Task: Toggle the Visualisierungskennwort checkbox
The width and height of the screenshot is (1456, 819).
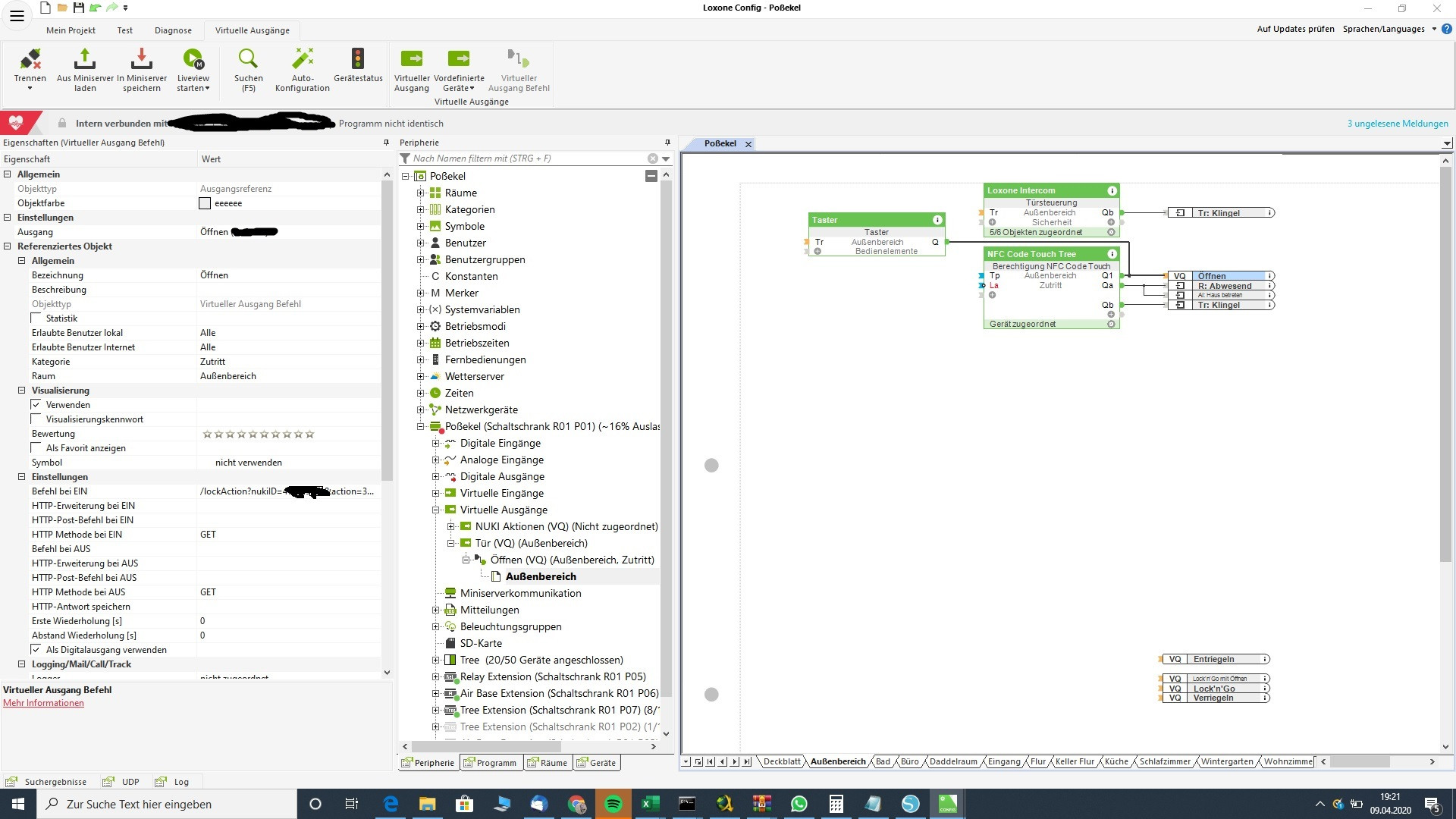Action: click(x=36, y=419)
